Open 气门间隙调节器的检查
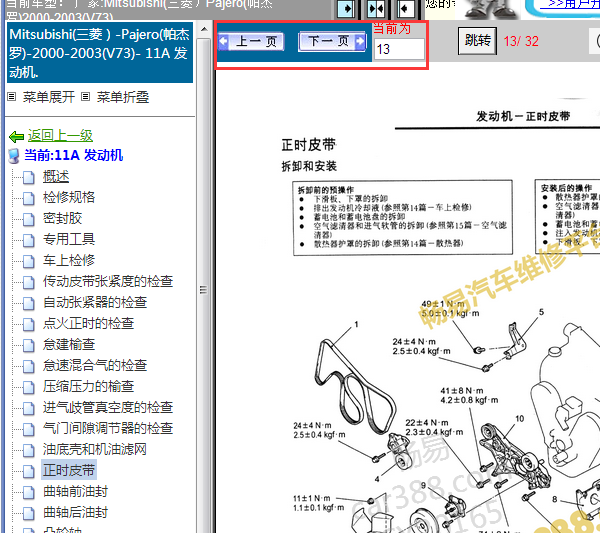The height and width of the screenshot is (533, 600). (108, 428)
